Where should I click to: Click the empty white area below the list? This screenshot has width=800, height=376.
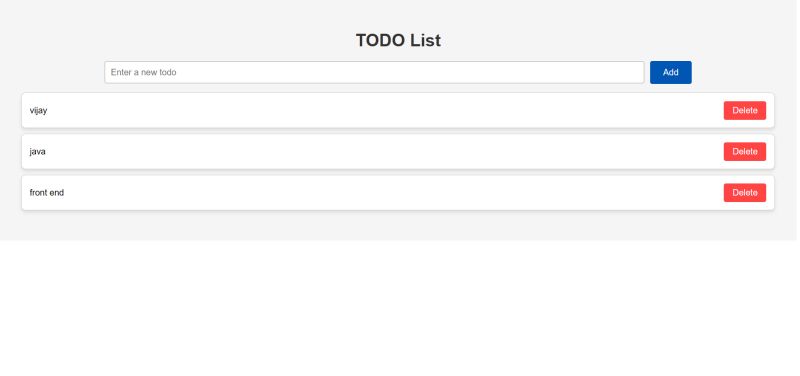(400, 308)
